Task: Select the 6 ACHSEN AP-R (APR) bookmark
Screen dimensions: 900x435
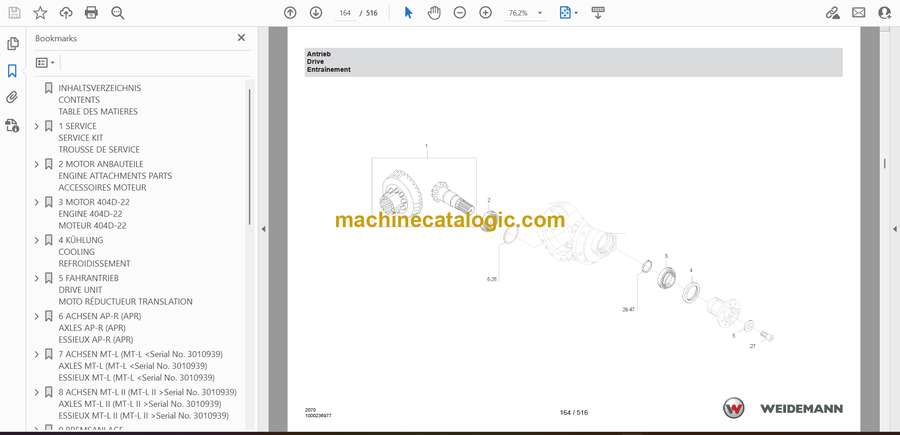Action: coord(100,316)
